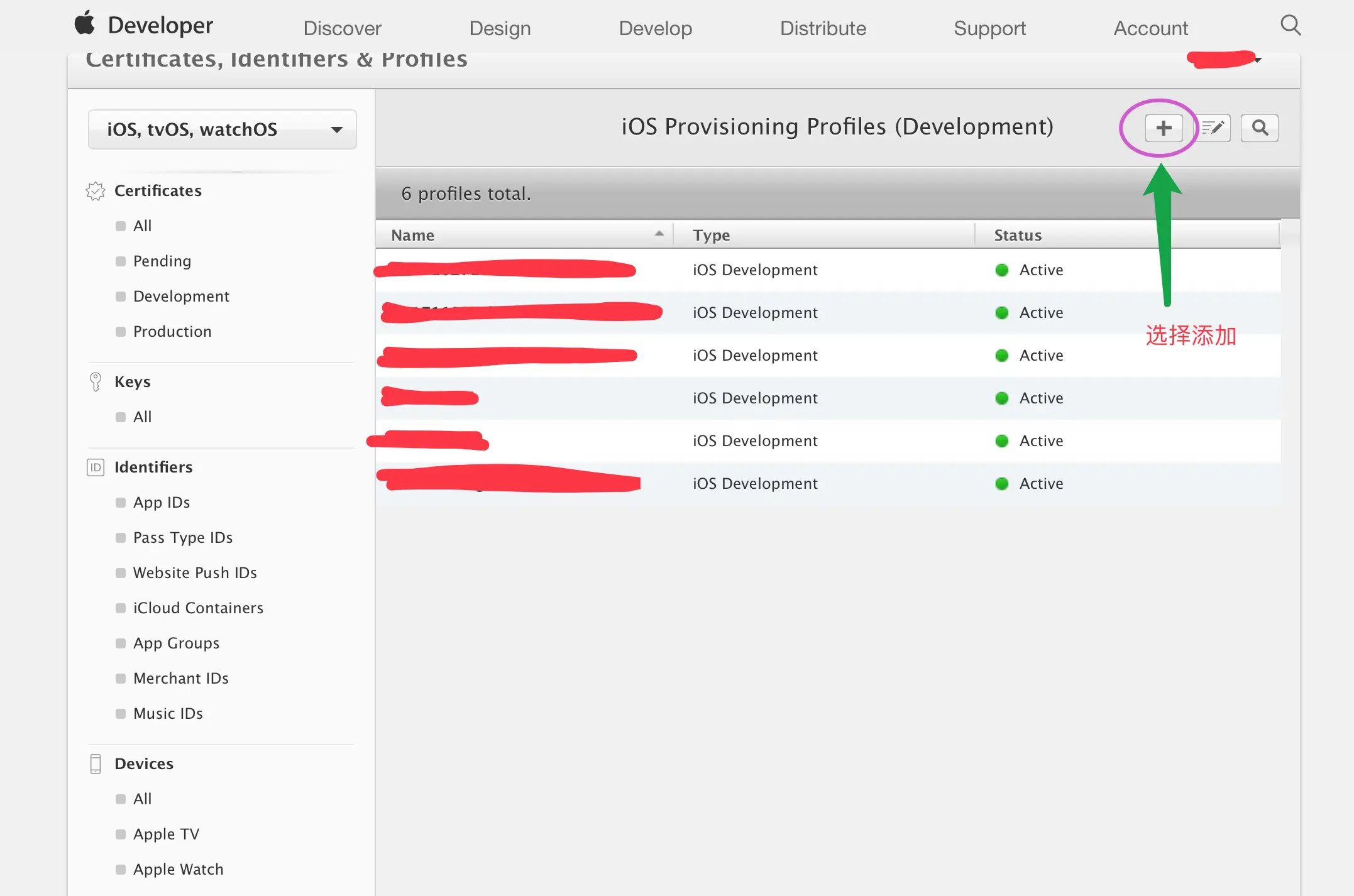The image size is (1354, 896).
Task: Click the Devices phone icon in sidebar
Action: (x=96, y=764)
